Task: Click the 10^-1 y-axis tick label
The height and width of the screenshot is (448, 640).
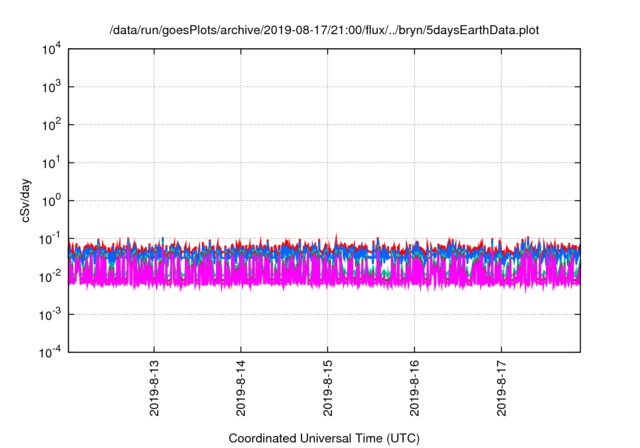Action: coord(50,239)
